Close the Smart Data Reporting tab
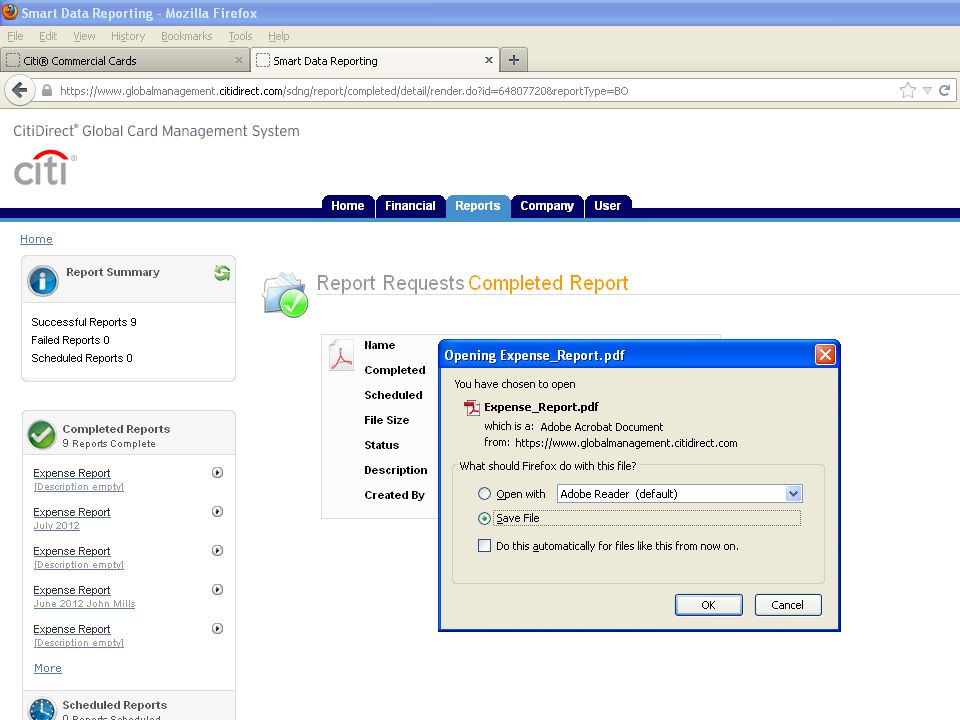960x720 pixels. [489, 60]
